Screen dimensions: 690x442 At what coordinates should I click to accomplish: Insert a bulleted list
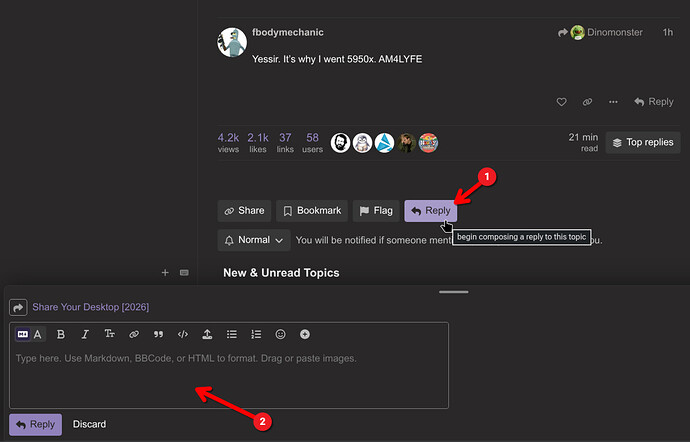(232, 334)
